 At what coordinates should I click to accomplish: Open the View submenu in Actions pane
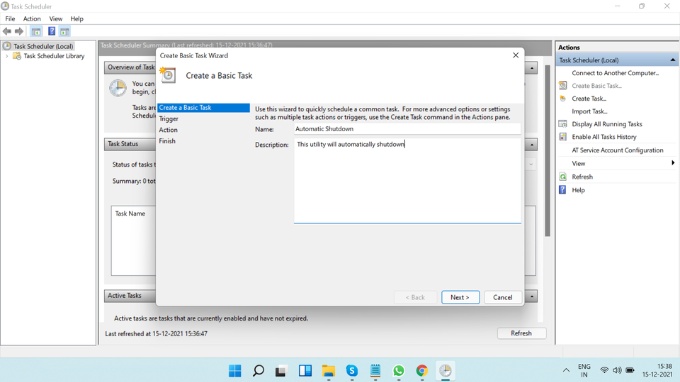pos(578,163)
